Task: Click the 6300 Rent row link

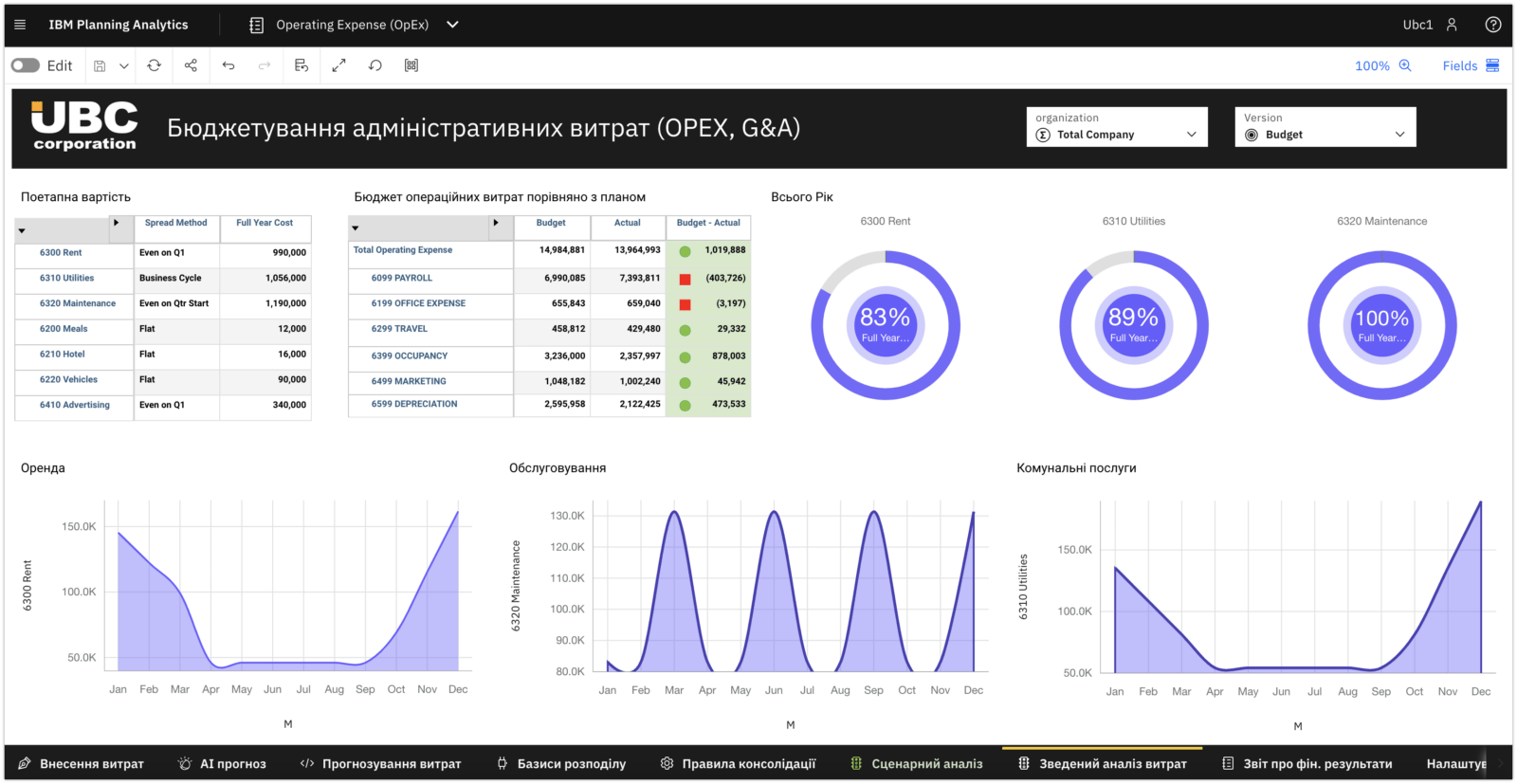Action: click(x=61, y=253)
